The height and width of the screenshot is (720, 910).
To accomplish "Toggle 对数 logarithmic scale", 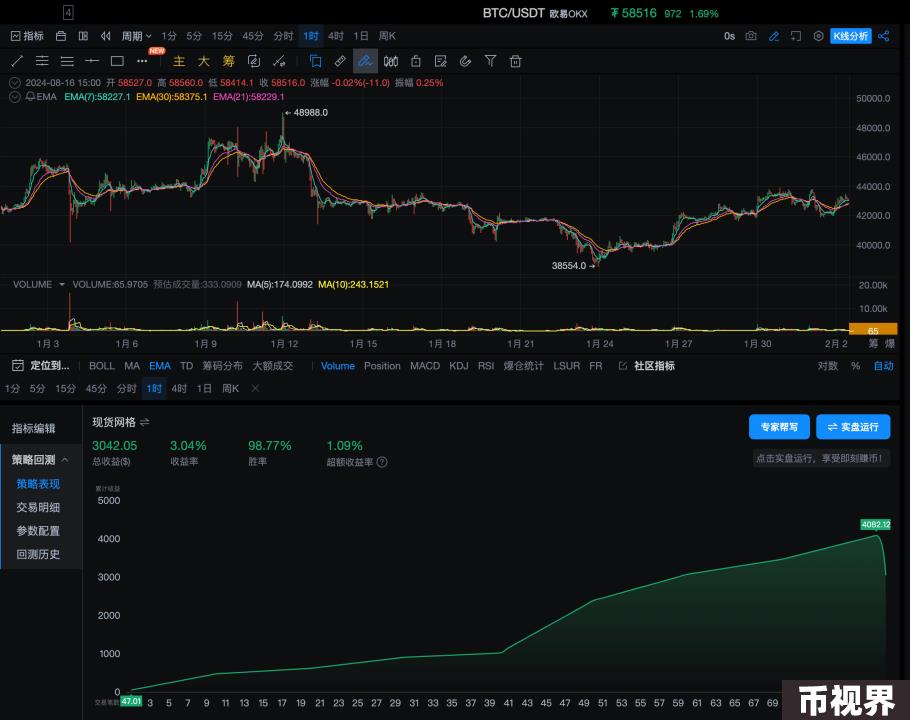I will [x=828, y=366].
